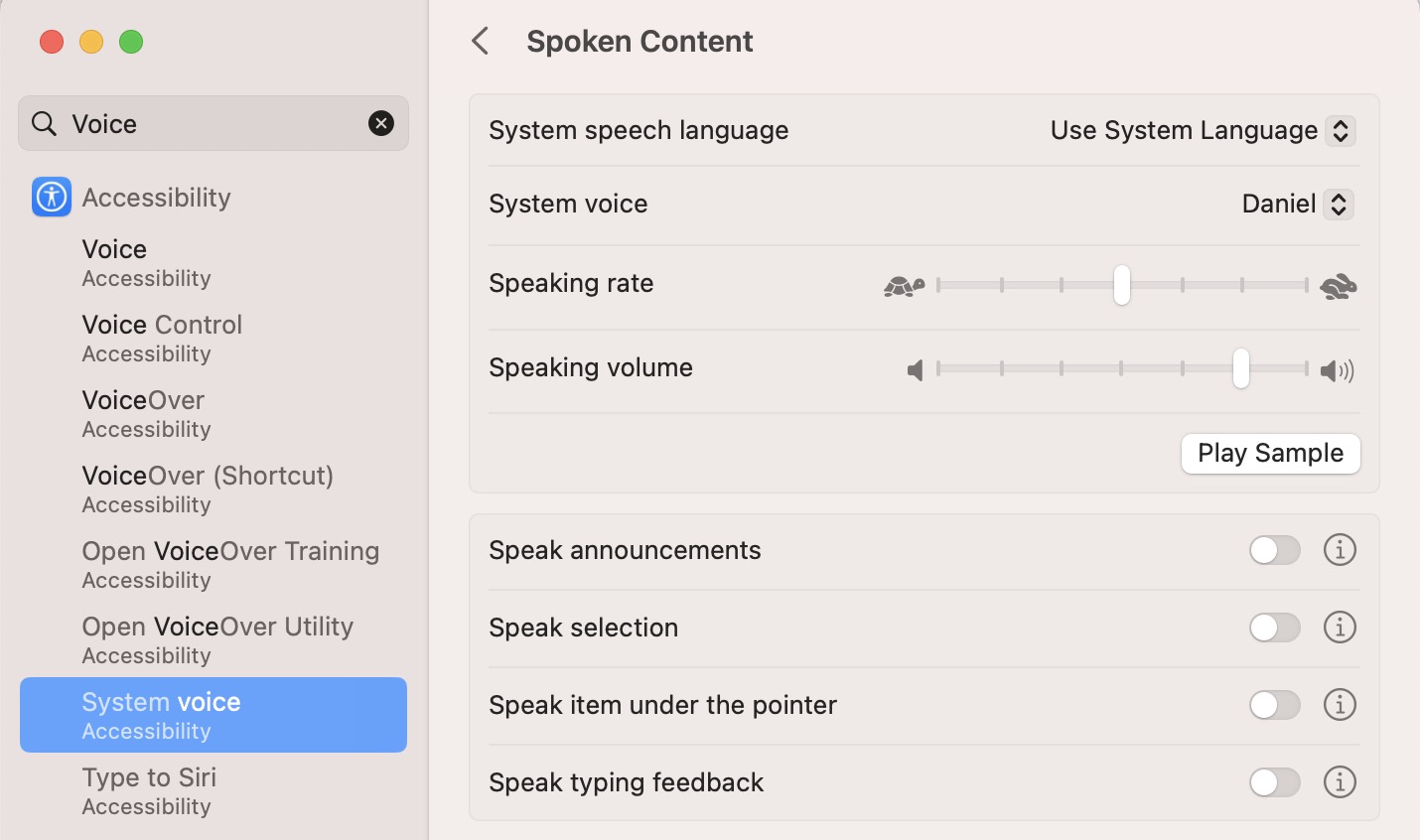Click inside the Voice search field
The image size is (1420, 840).
tap(209, 124)
